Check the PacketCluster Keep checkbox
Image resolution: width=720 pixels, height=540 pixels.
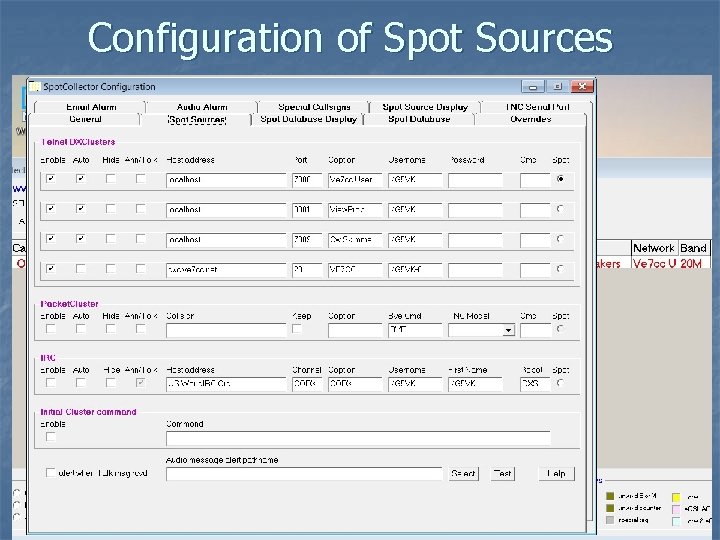pyautogui.click(x=297, y=329)
